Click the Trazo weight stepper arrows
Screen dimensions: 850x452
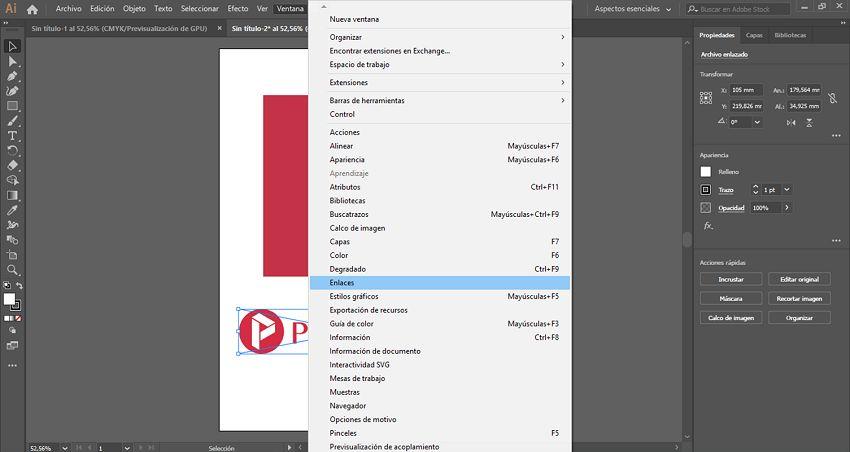pyautogui.click(x=755, y=190)
